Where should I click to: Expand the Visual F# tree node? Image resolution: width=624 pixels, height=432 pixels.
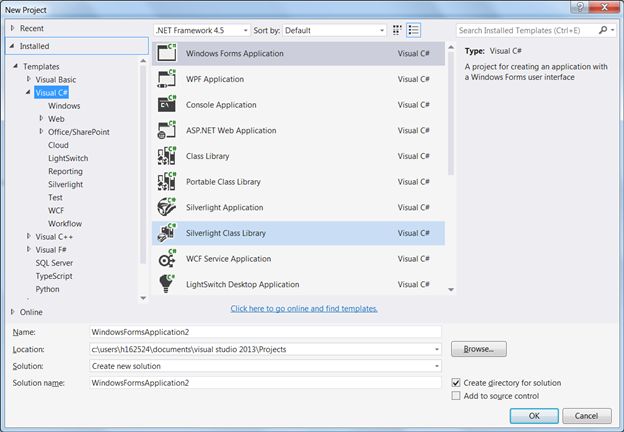tap(29, 249)
